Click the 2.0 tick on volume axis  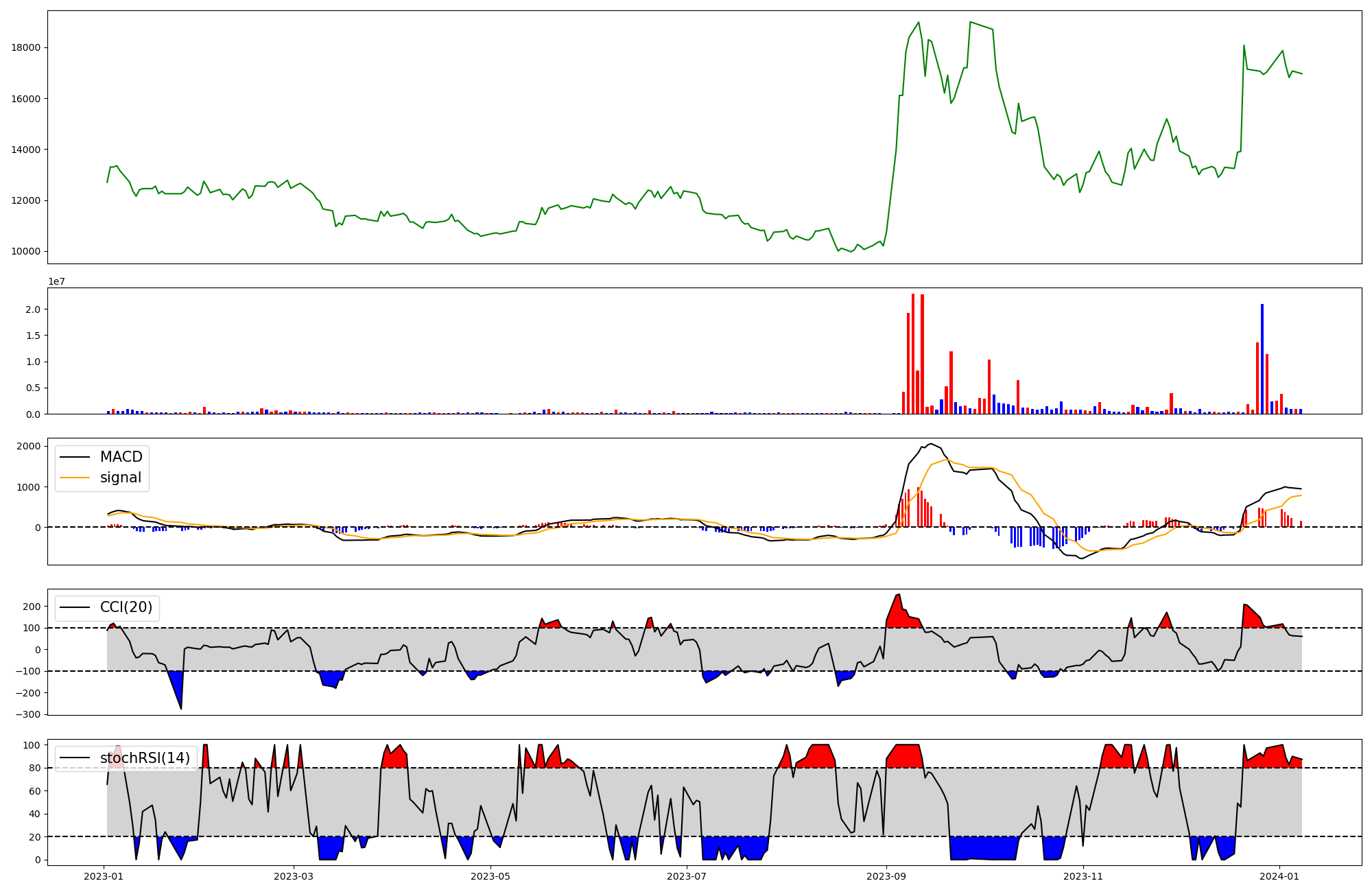click(34, 309)
